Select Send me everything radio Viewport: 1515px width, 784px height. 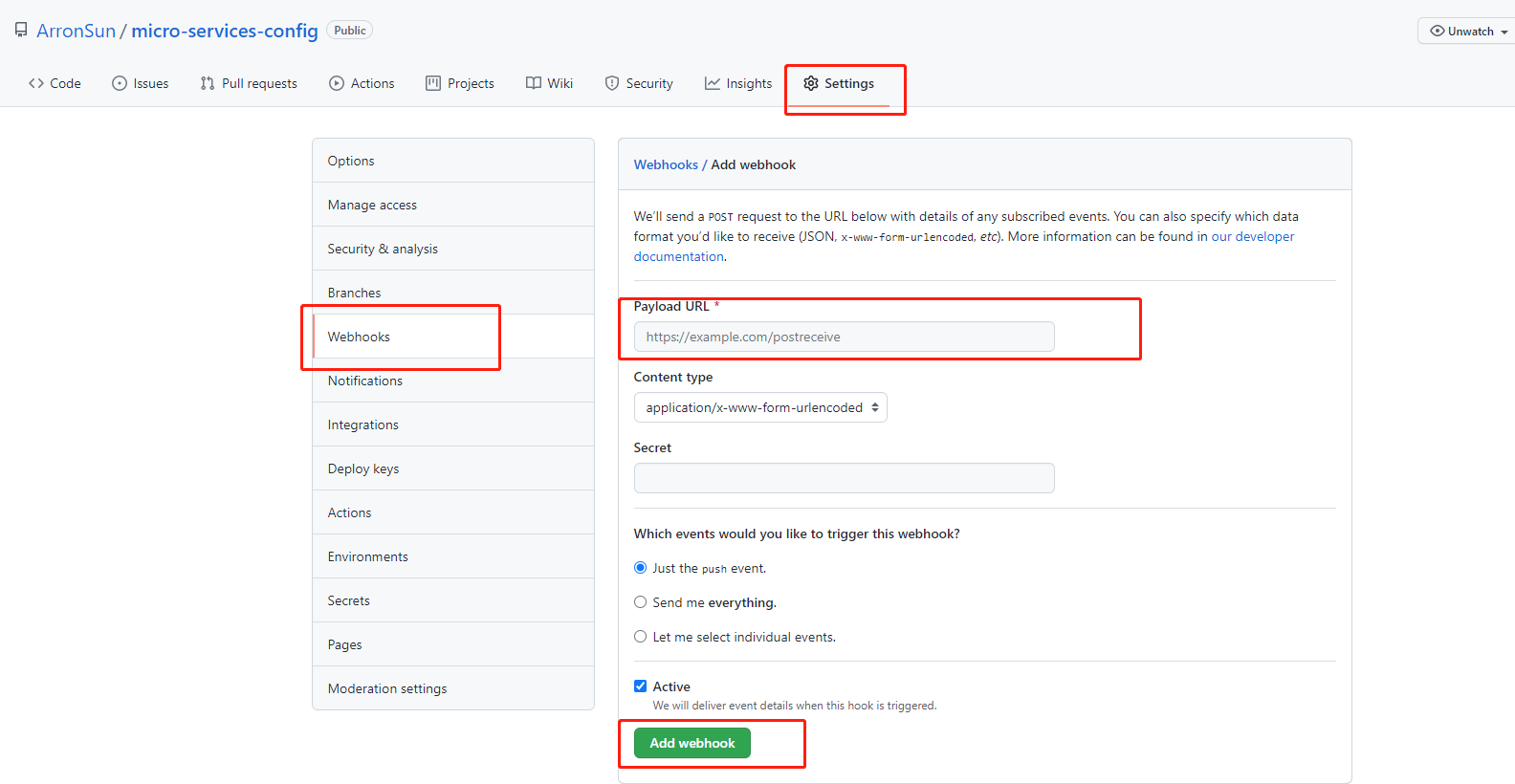pyautogui.click(x=641, y=602)
